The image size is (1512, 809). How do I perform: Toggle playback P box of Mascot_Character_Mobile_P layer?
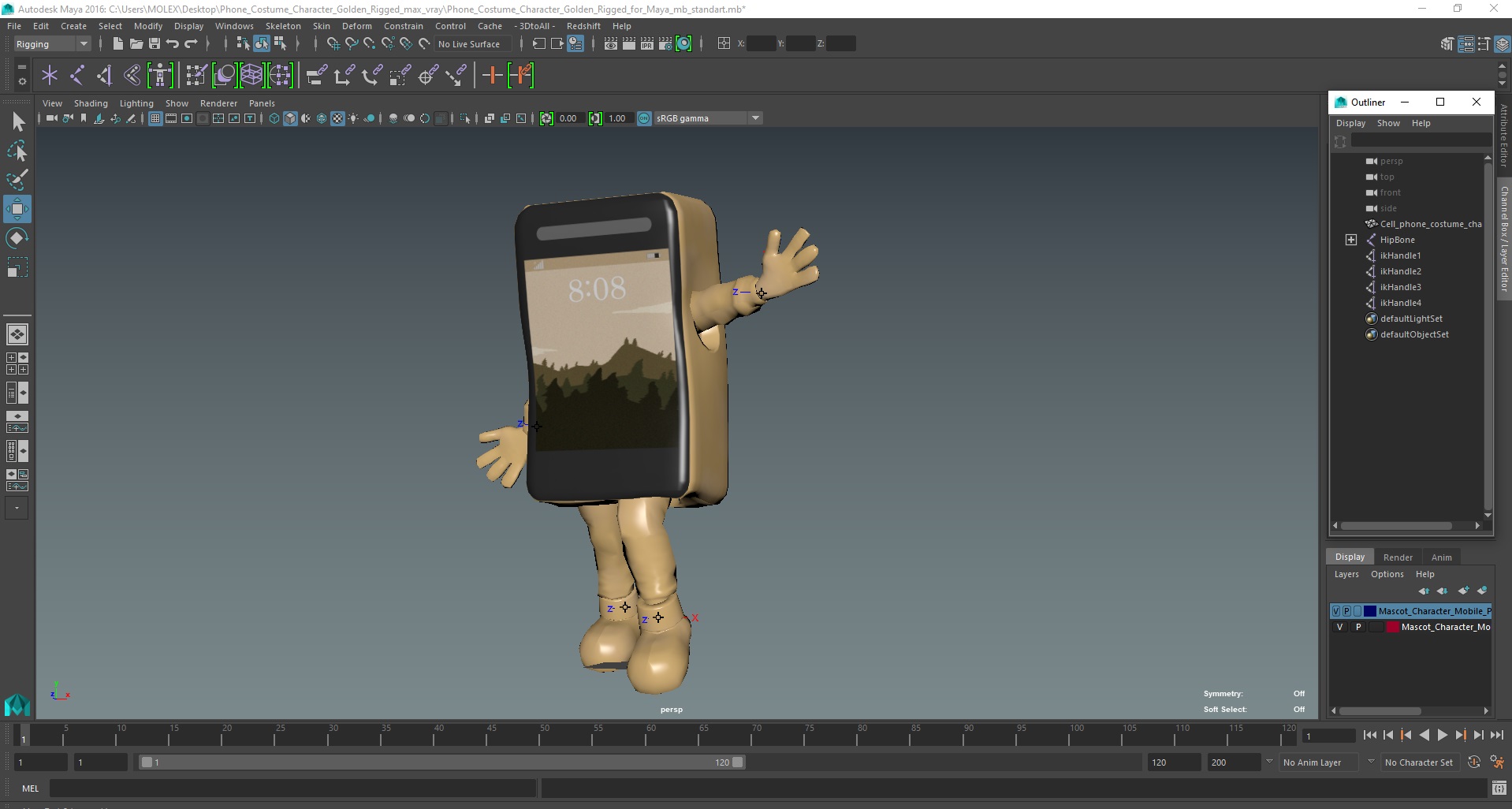(1346, 611)
